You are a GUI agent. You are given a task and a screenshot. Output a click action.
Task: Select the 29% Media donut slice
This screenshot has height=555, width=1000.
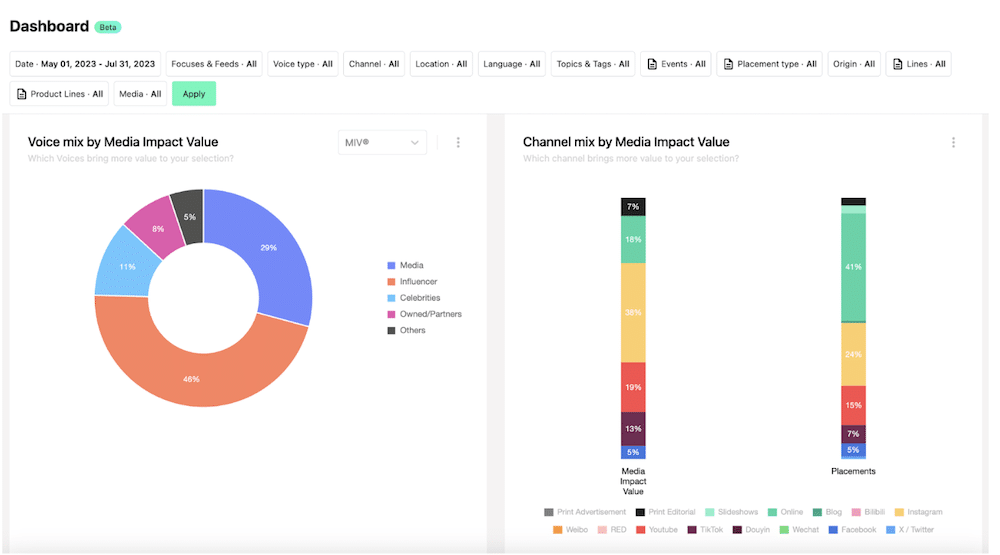268,248
